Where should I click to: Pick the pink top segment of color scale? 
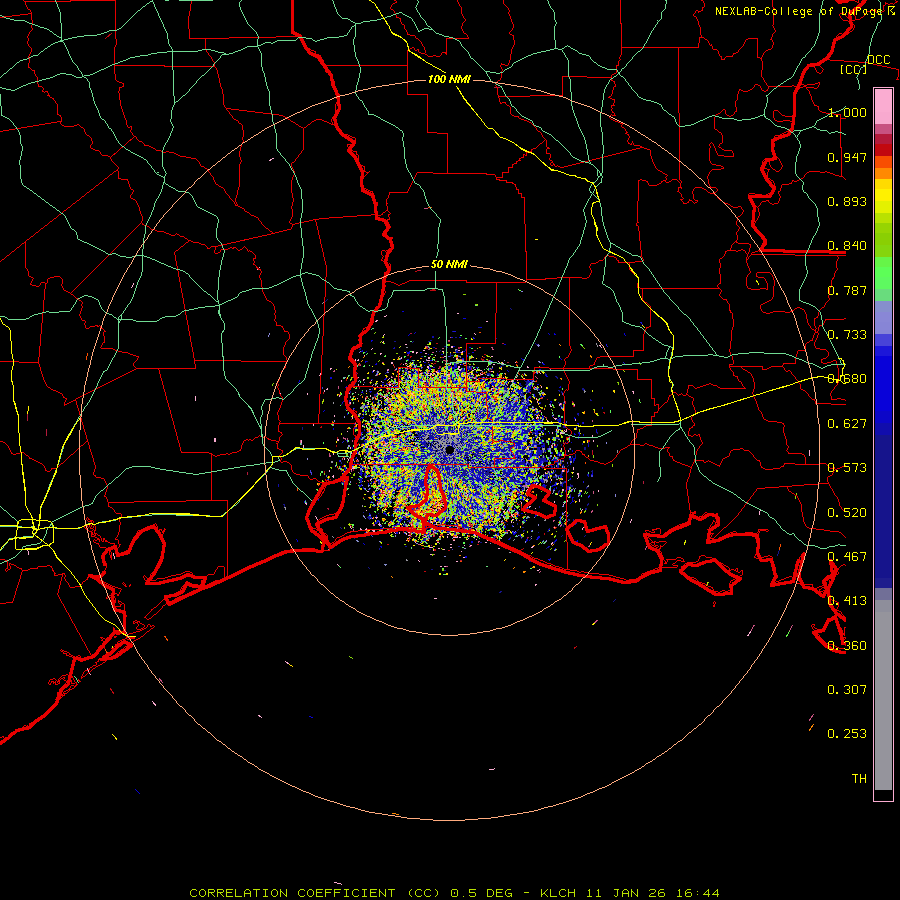[883, 106]
